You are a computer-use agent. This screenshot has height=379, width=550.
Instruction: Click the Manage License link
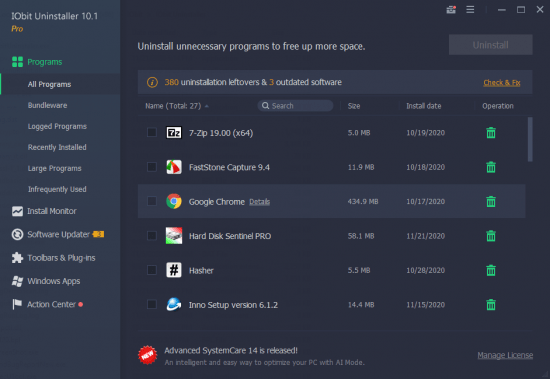(x=505, y=355)
